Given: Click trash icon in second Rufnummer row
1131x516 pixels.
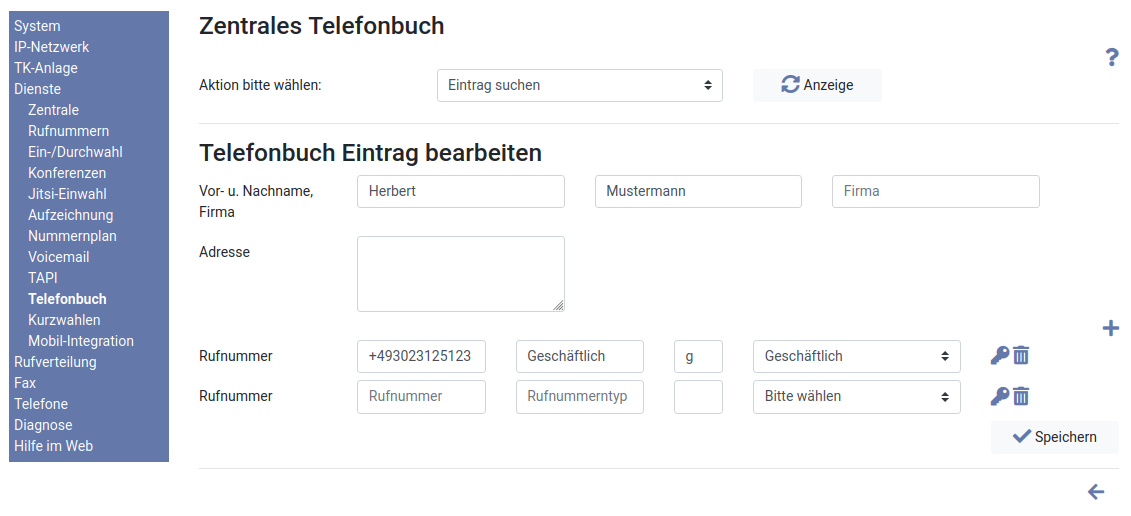Looking at the screenshot, I should [1021, 396].
